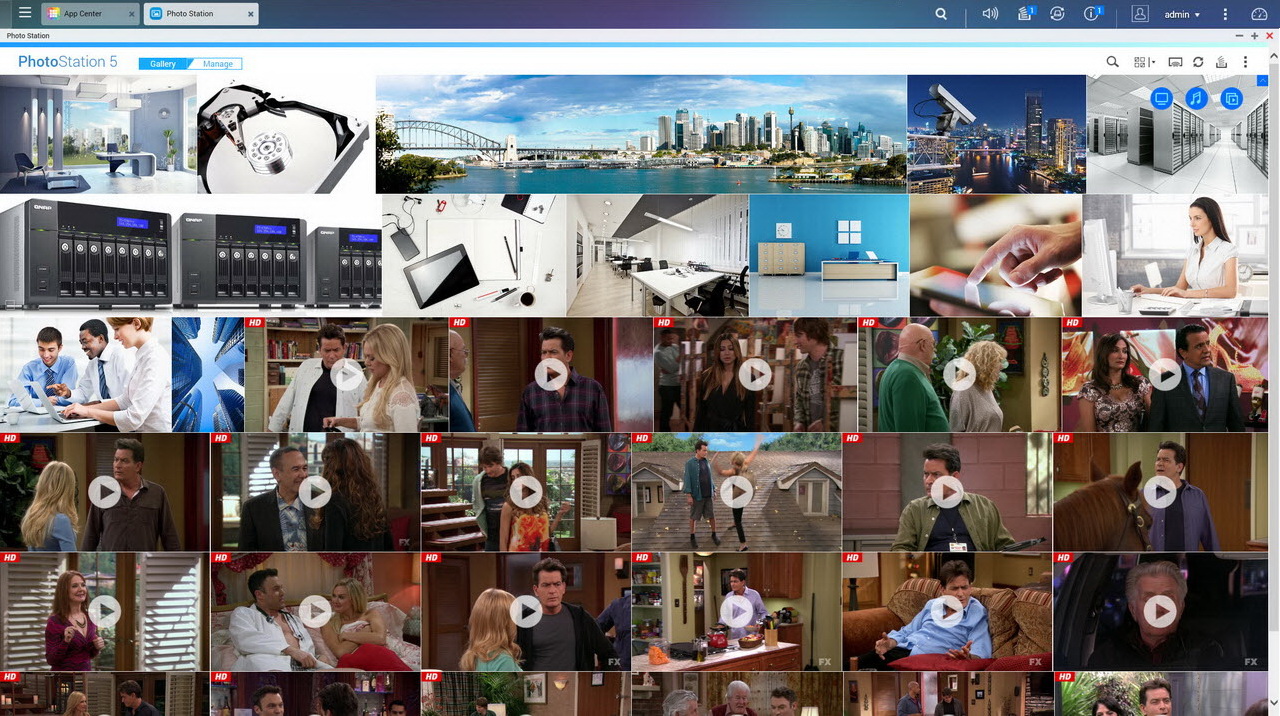Select the display photos filter circle
This screenshot has height=716, width=1280.
[1161, 98]
